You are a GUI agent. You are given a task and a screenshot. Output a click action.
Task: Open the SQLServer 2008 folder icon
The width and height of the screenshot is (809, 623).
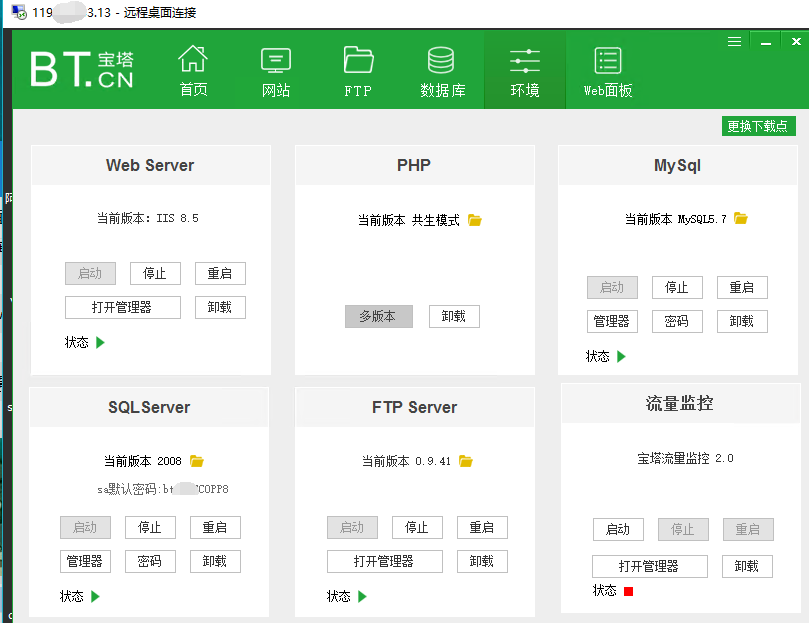tap(197, 461)
